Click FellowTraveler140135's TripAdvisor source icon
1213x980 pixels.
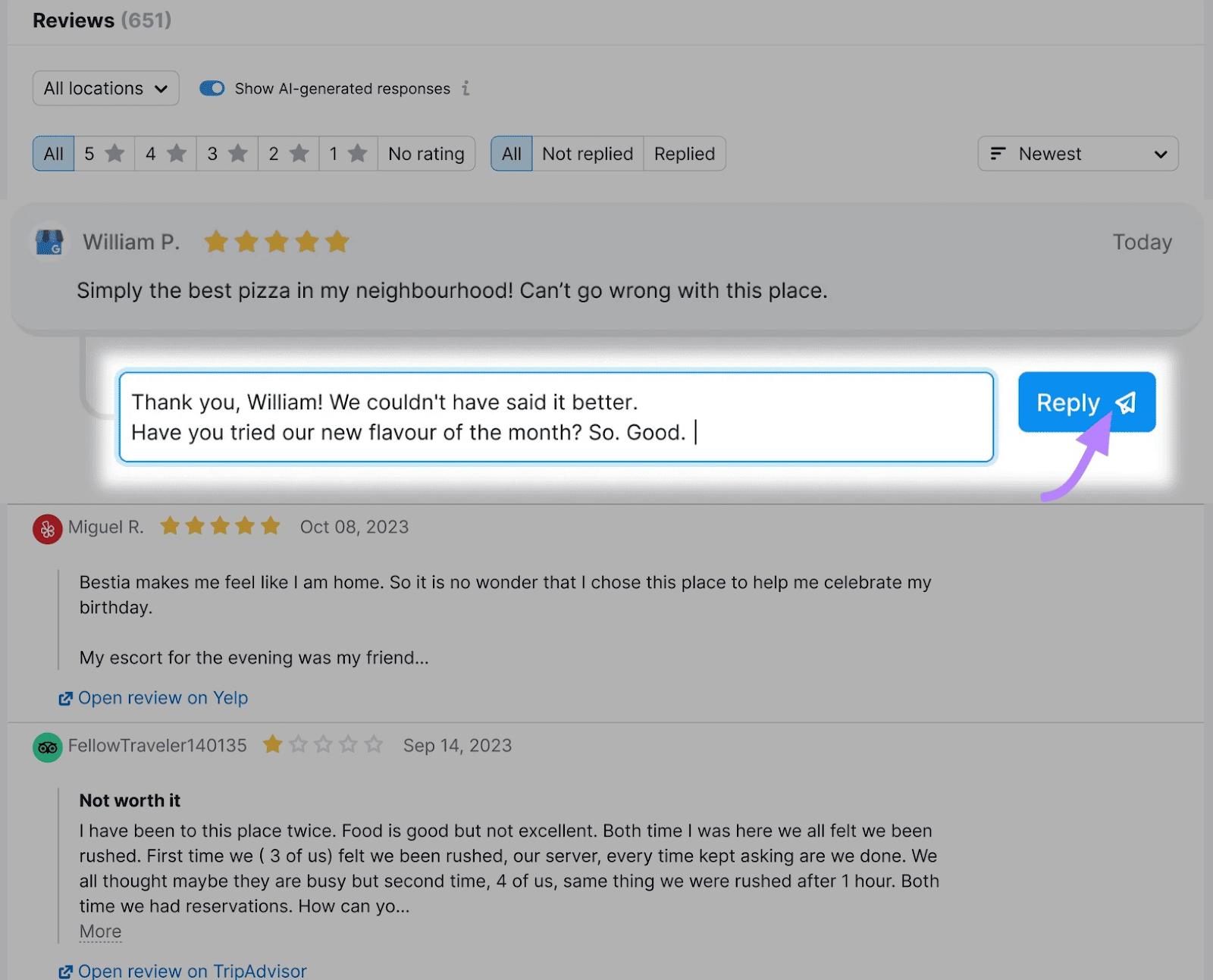pos(48,747)
